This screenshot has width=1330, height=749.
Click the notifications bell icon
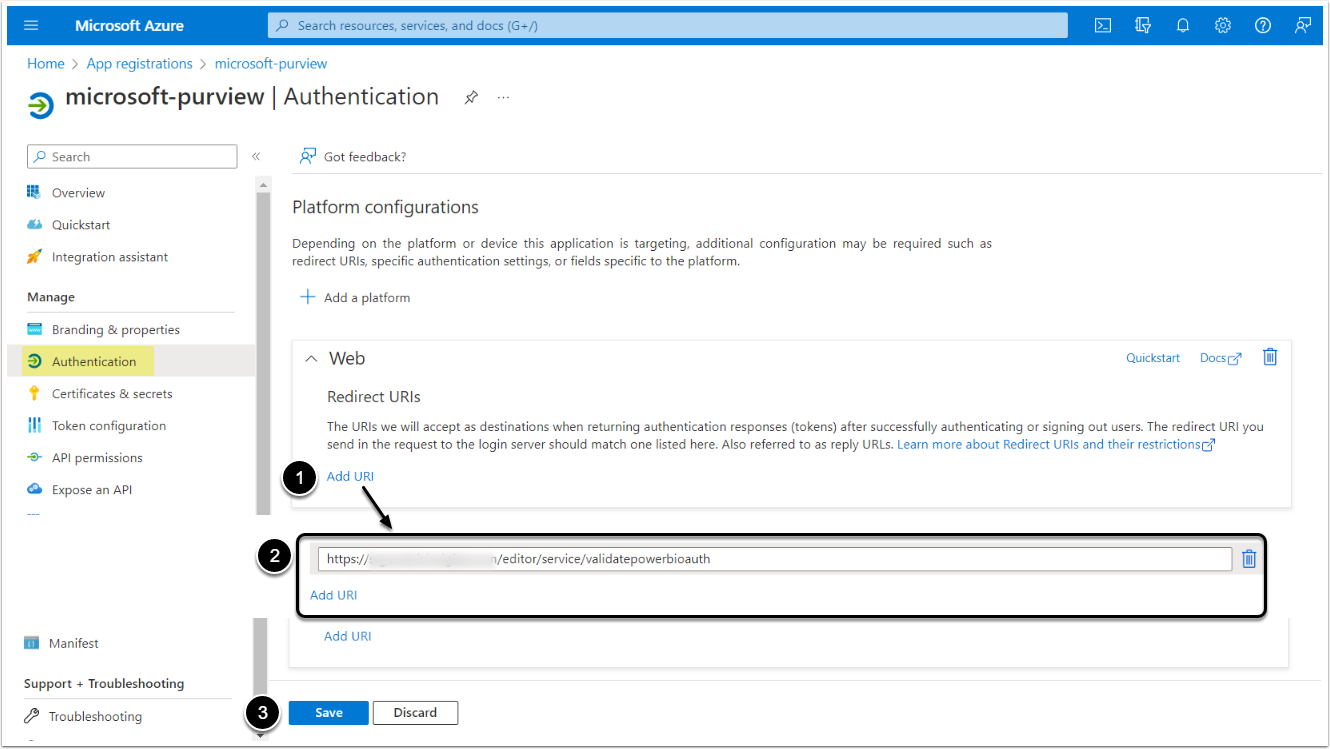tap(1183, 26)
